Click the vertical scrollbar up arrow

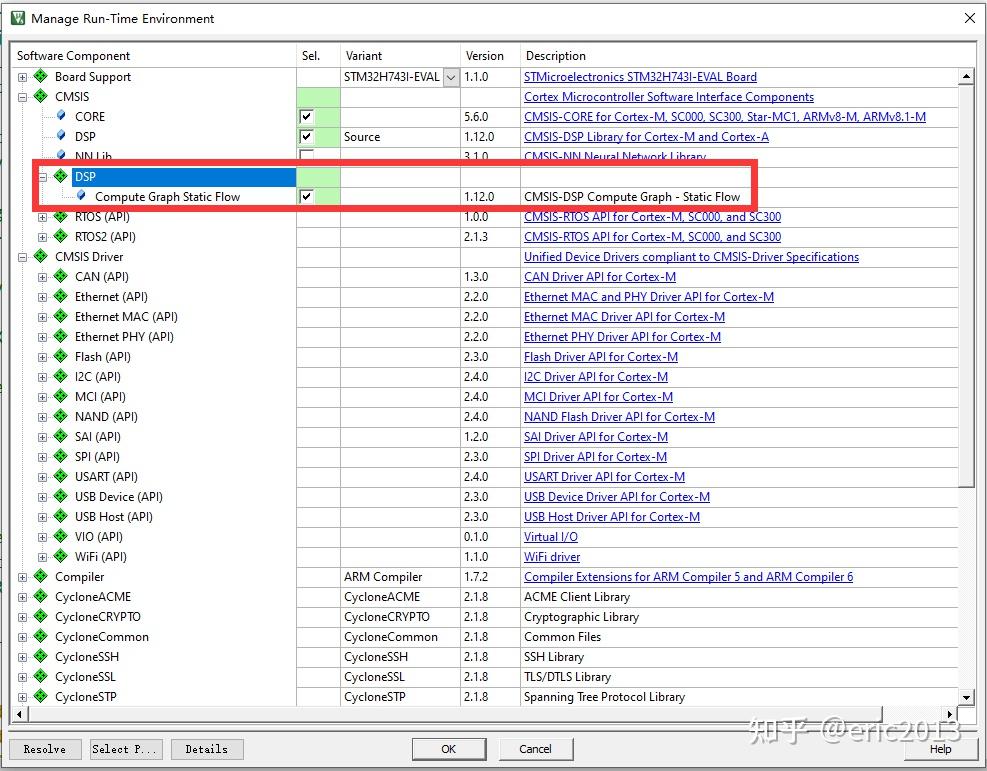point(967,76)
